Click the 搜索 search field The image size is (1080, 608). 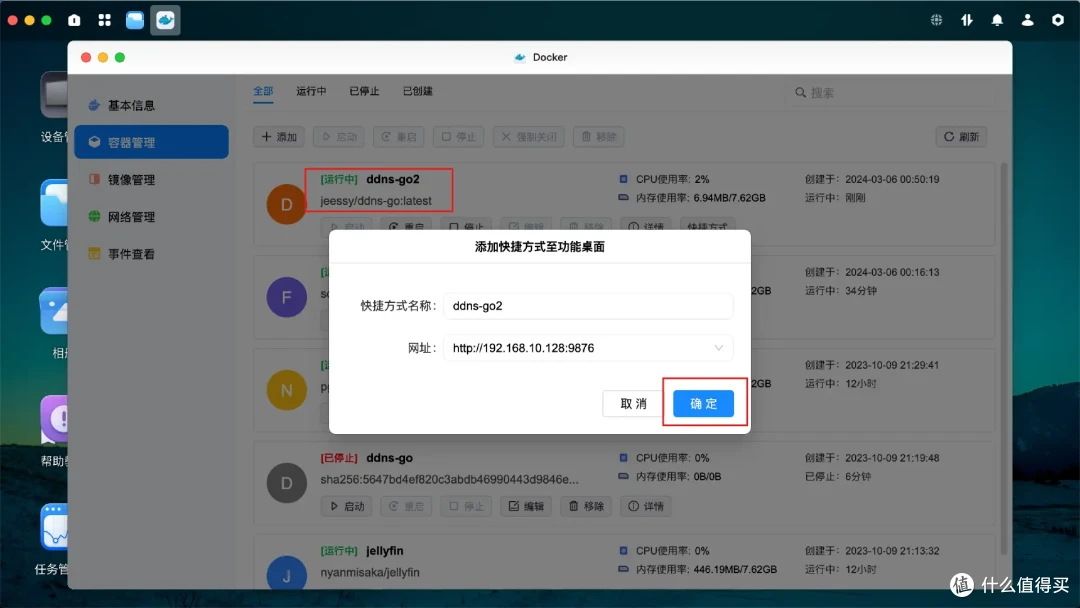click(x=890, y=92)
